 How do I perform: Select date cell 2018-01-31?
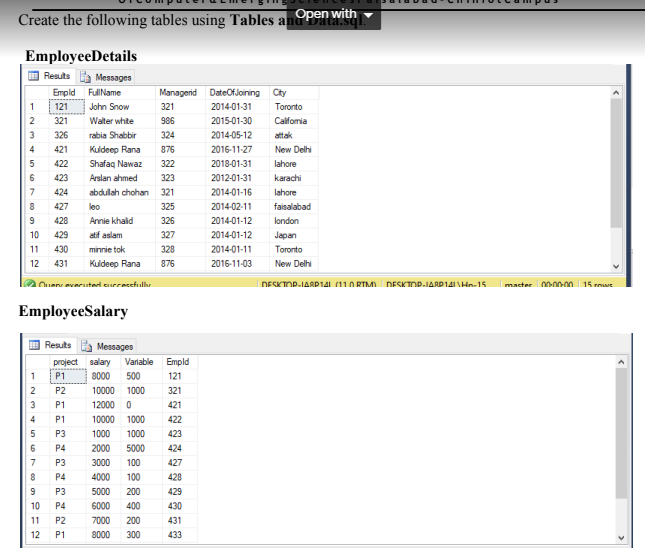(x=237, y=164)
